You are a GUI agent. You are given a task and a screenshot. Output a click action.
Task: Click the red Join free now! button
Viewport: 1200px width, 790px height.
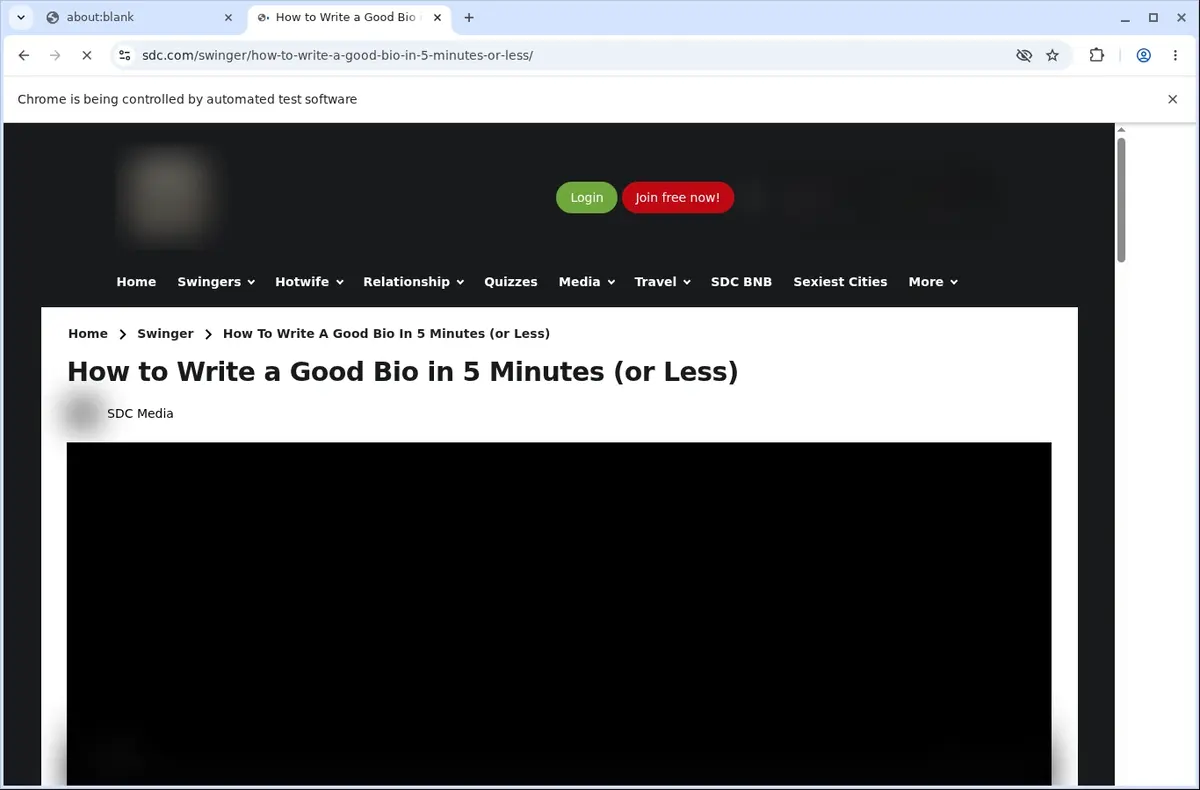coord(678,198)
